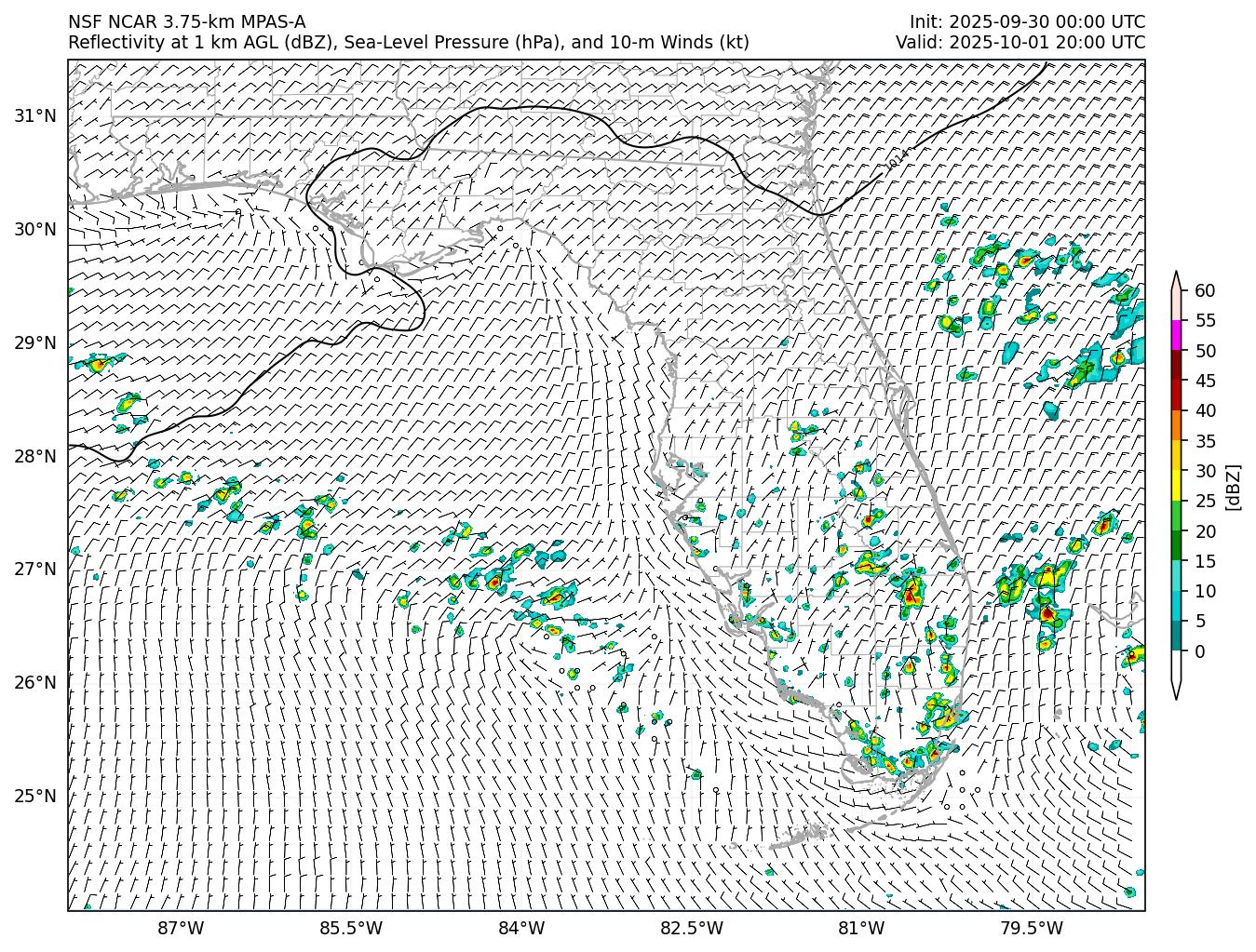Click the magenta 50–55 dBZ colorbar segment
The height and width of the screenshot is (952, 1256).
1176,335
